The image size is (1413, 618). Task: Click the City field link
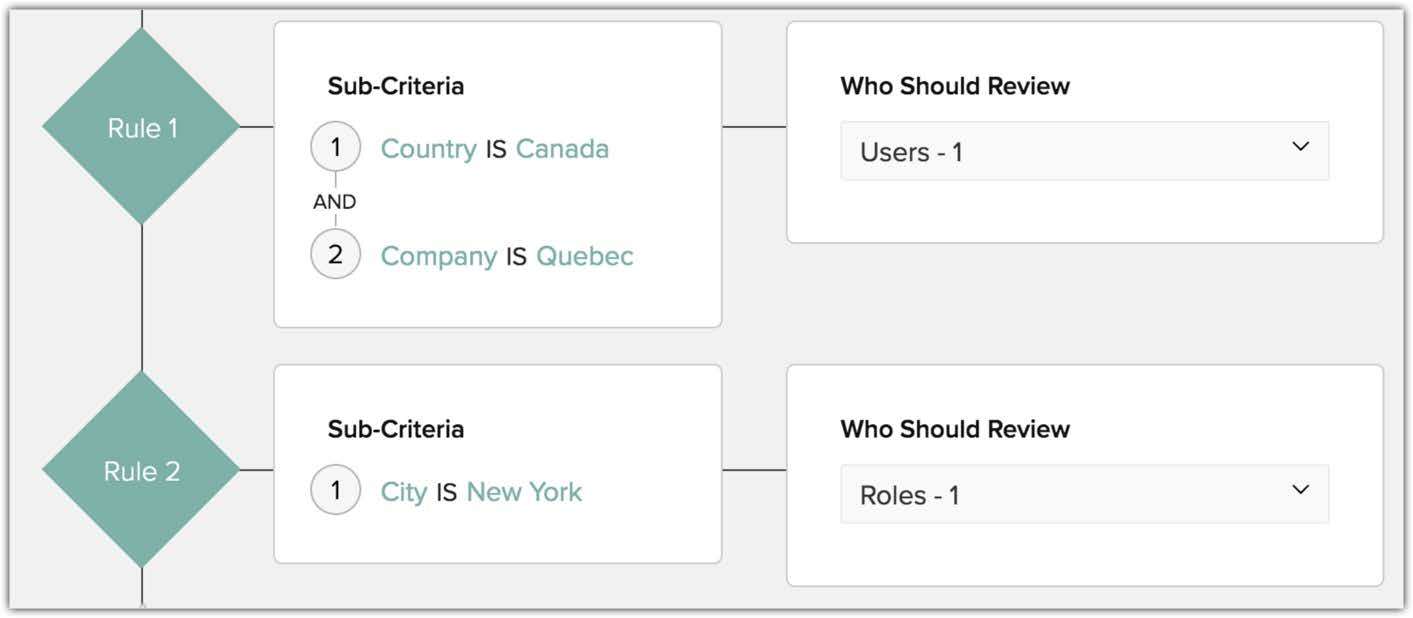tap(403, 492)
